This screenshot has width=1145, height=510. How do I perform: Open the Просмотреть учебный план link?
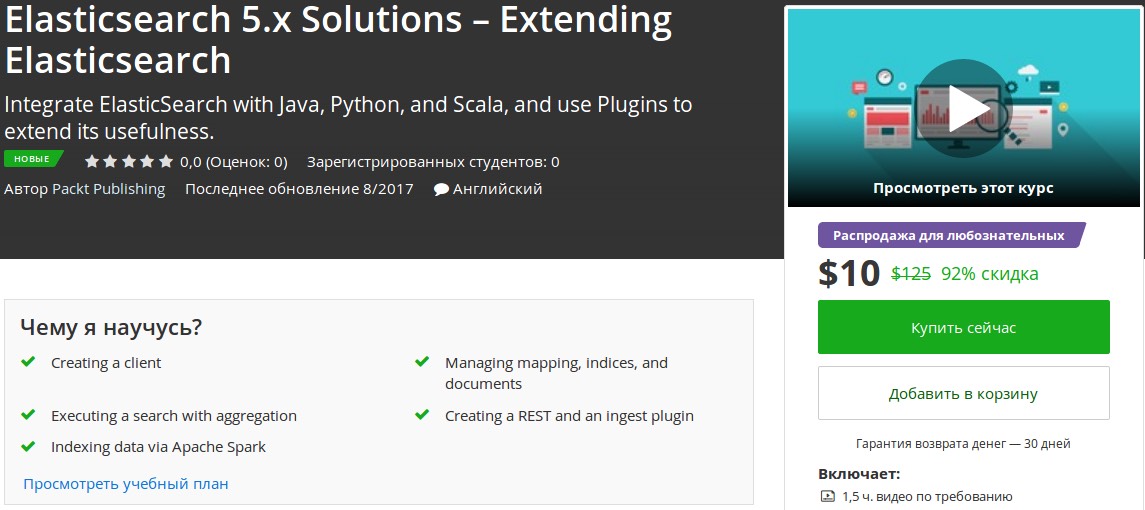point(126,484)
